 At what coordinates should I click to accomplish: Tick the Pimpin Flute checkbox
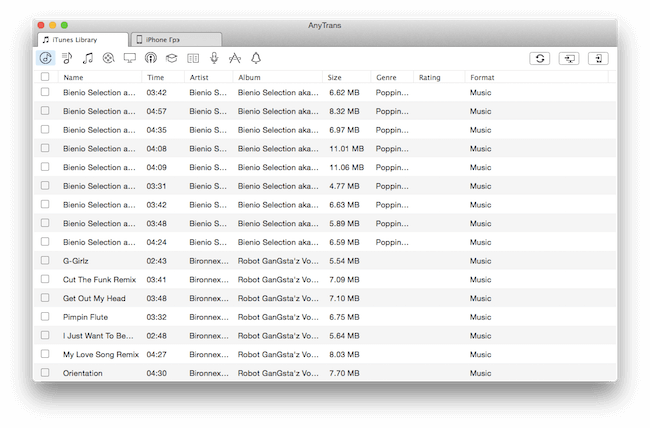click(x=45, y=317)
